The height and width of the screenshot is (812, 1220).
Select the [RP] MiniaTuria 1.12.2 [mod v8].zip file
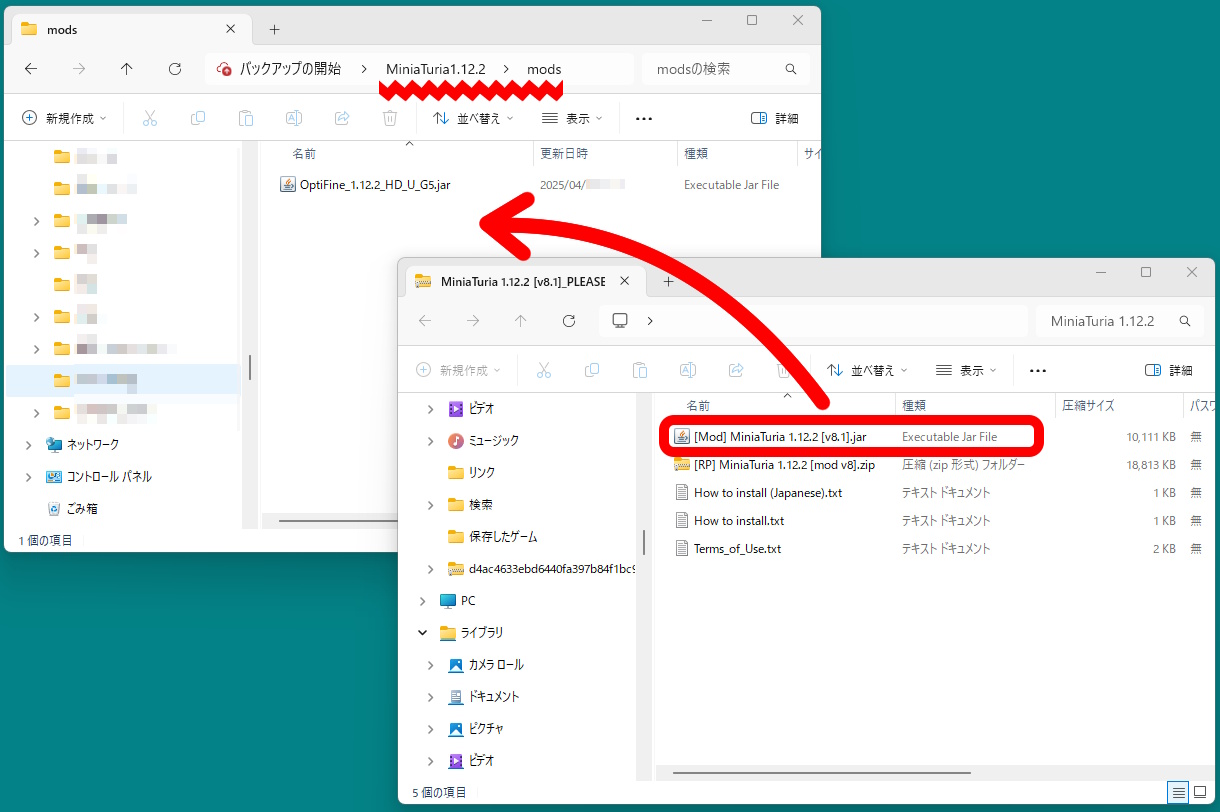pos(774,464)
